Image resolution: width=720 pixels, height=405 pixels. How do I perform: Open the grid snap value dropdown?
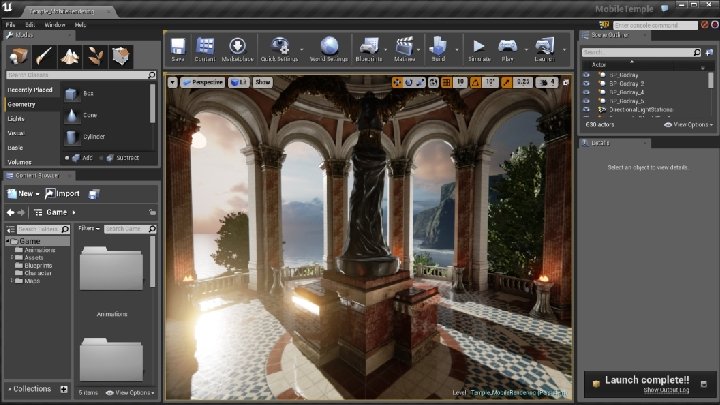tap(461, 82)
